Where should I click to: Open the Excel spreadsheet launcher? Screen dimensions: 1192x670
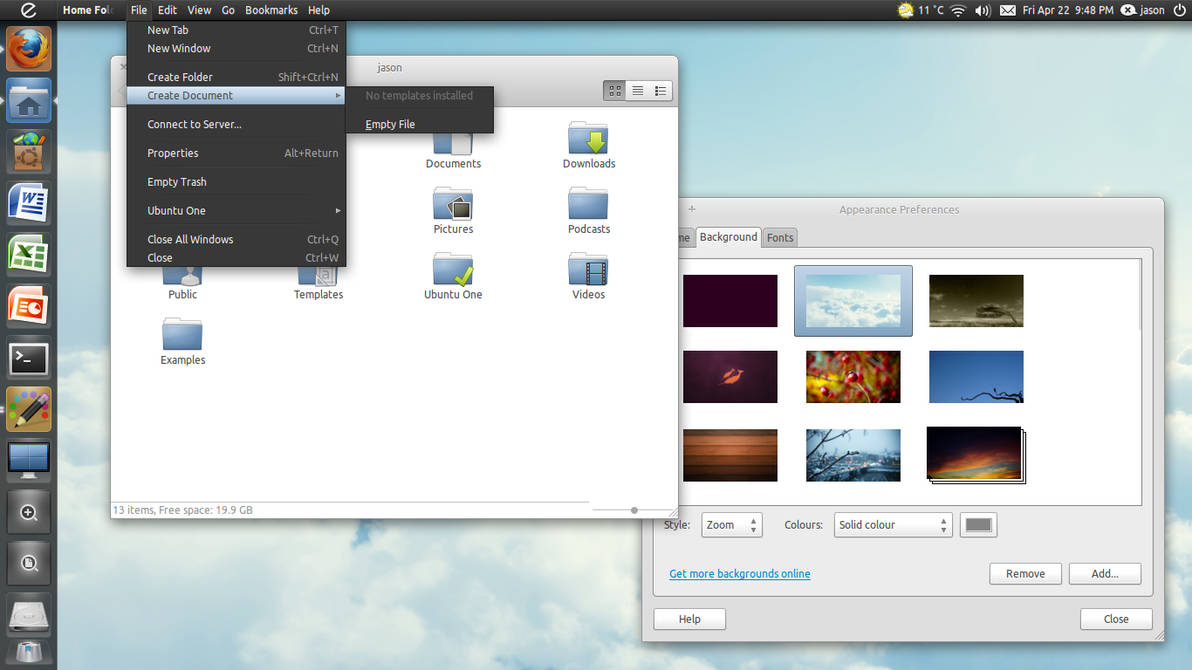click(x=29, y=255)
